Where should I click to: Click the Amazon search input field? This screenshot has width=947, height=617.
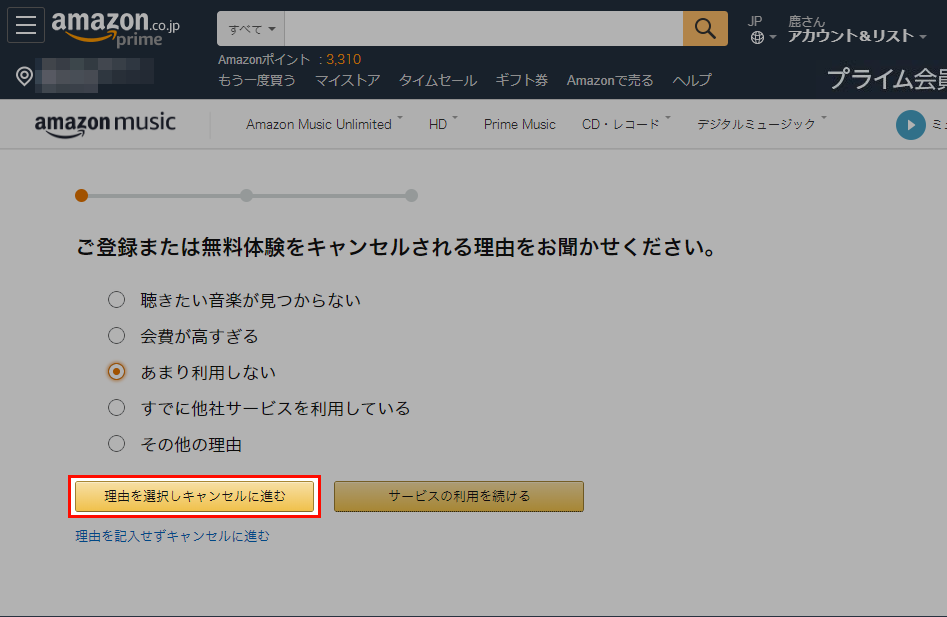483,29
